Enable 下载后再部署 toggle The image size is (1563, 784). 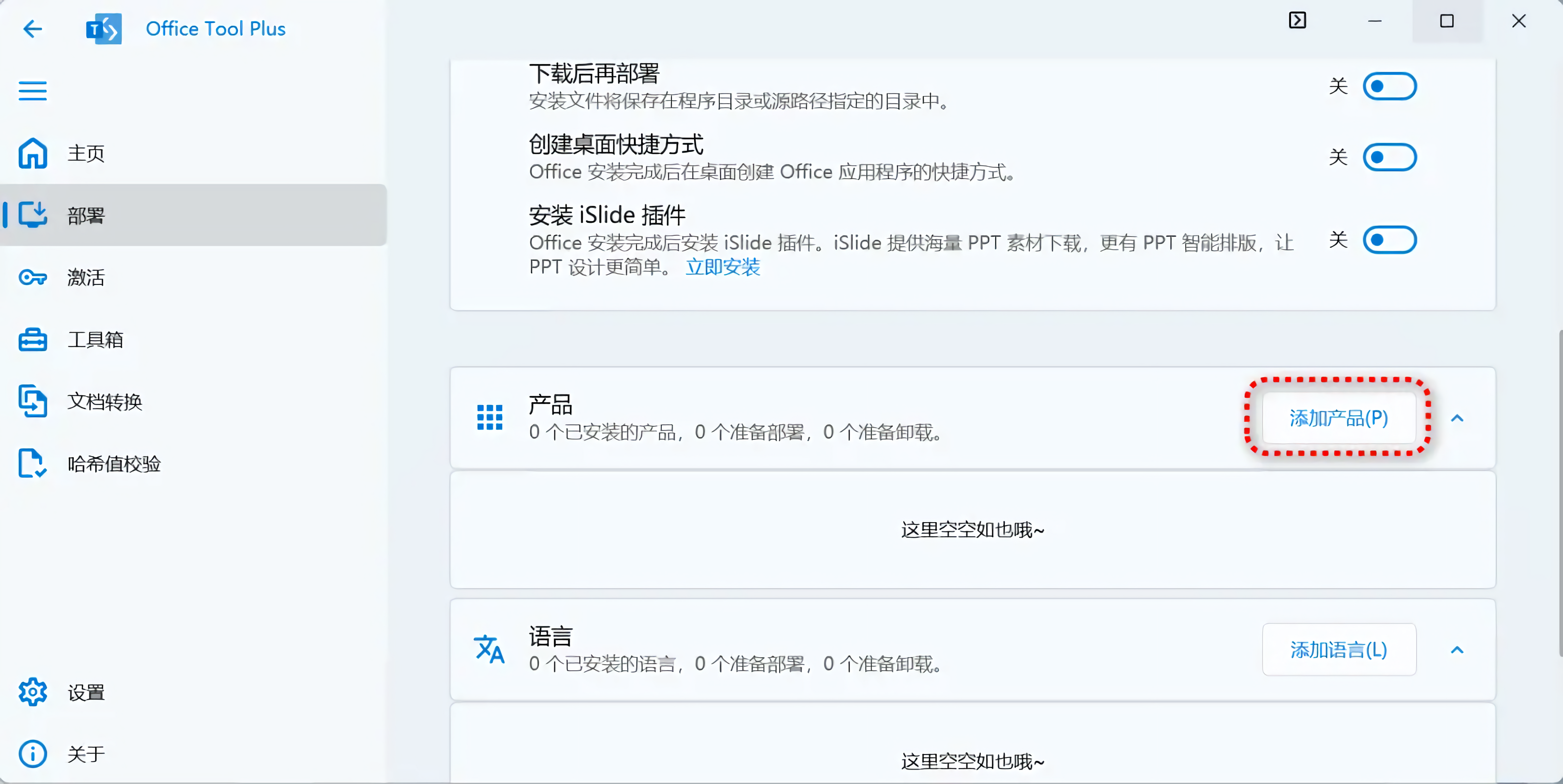[x=1389, y=86]
